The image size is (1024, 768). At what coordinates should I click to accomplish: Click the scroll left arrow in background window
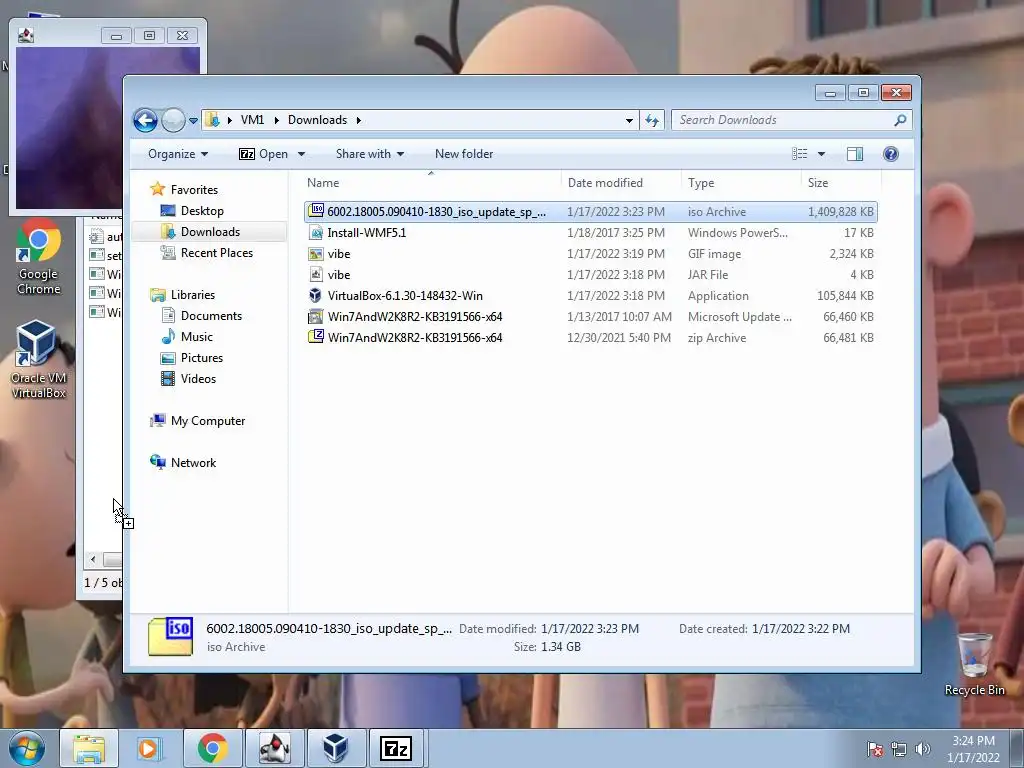coord(93,559)
